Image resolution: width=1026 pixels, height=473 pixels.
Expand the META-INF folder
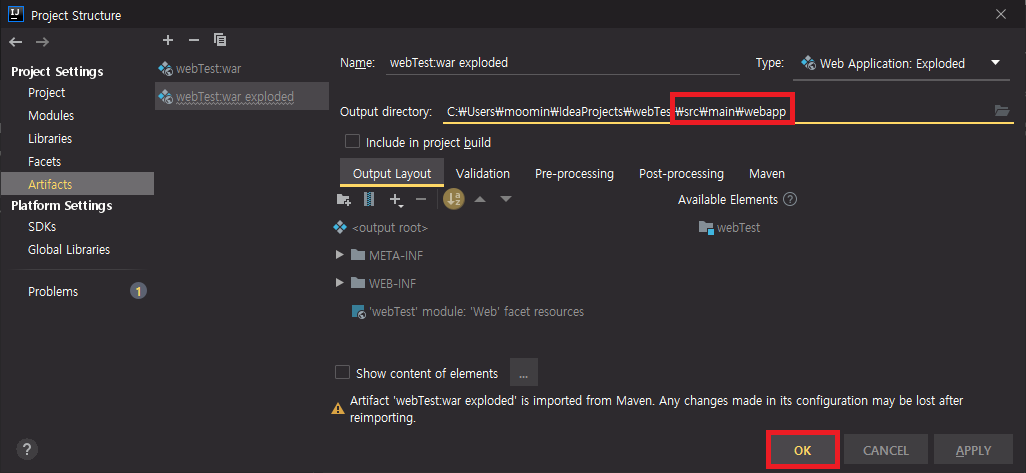tap(339, 254)
